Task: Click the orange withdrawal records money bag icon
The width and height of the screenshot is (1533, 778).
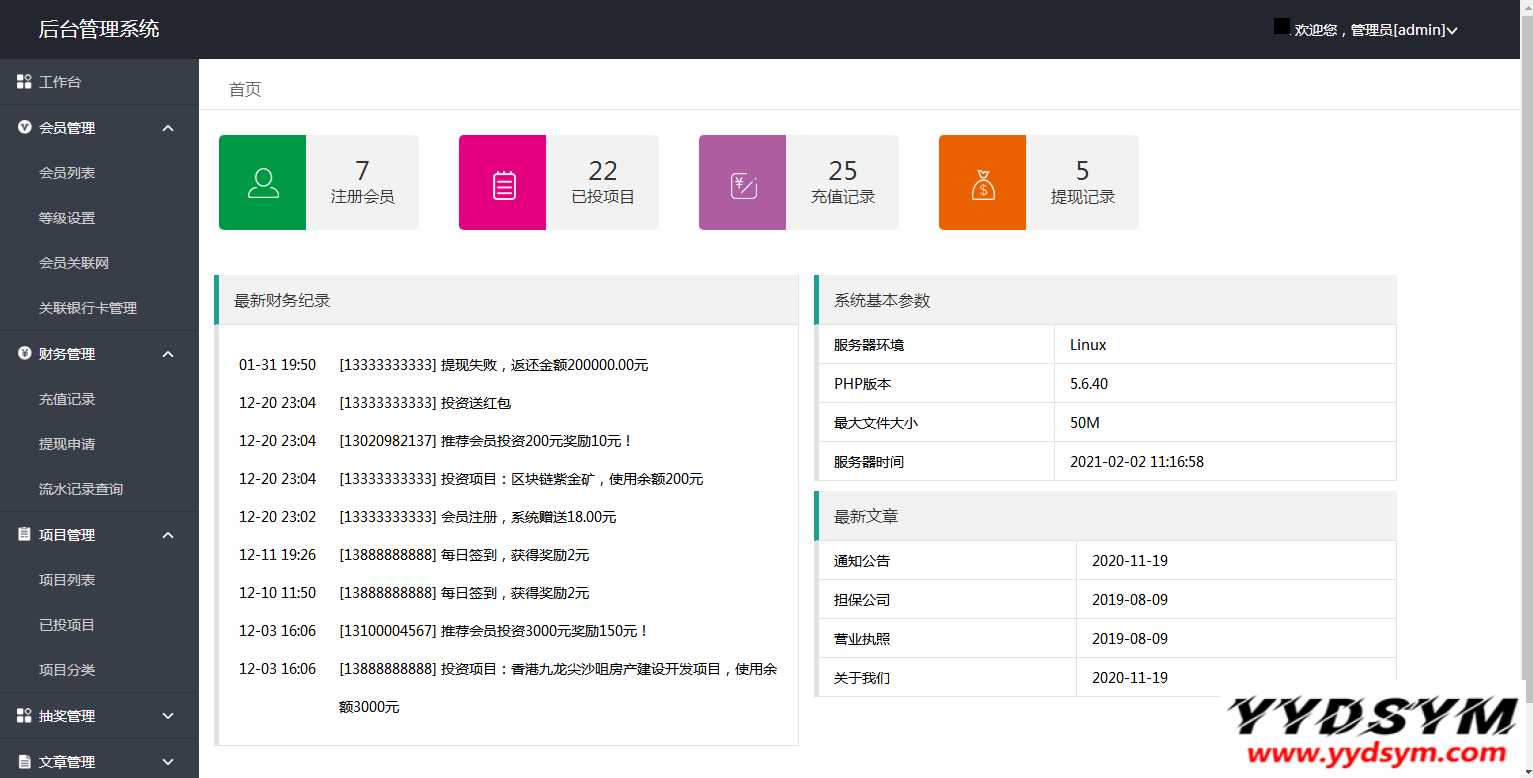Action: 982,184
